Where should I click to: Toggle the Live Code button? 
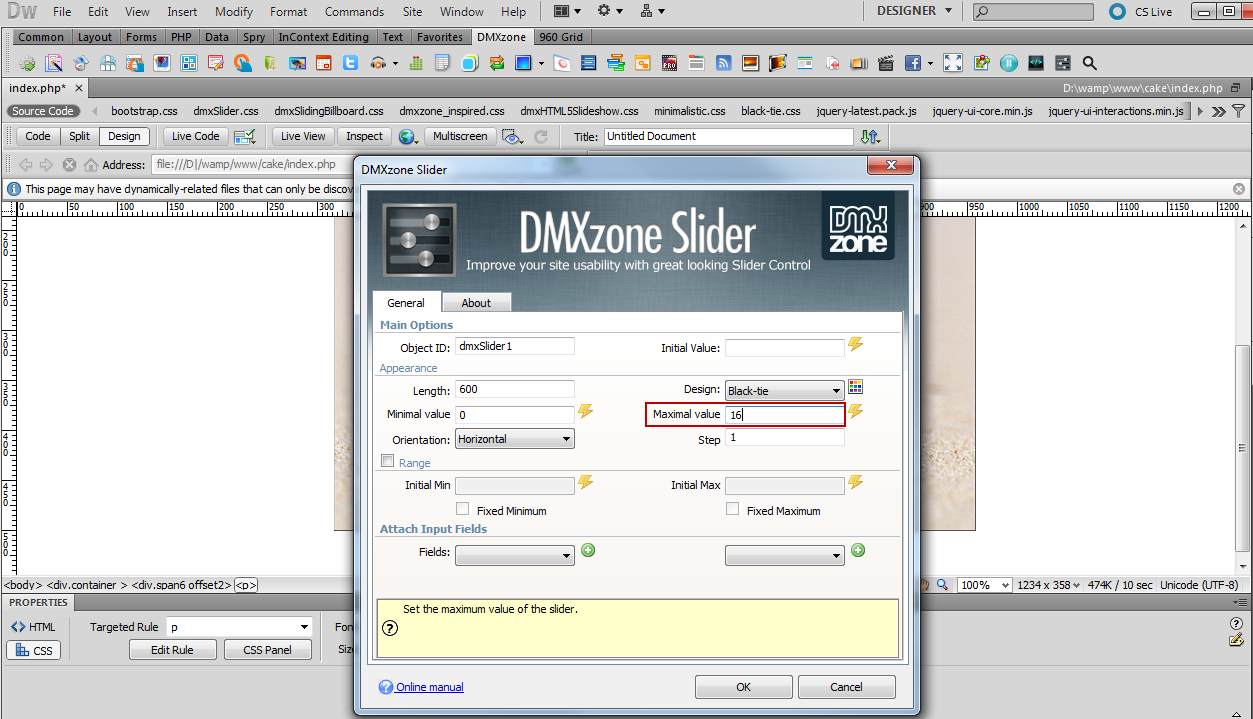196,136
